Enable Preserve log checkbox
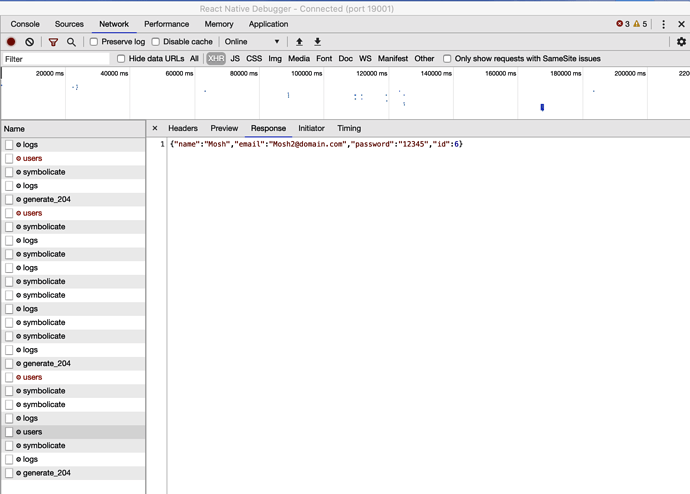690x494 pixels. click(x=94, y=42)
